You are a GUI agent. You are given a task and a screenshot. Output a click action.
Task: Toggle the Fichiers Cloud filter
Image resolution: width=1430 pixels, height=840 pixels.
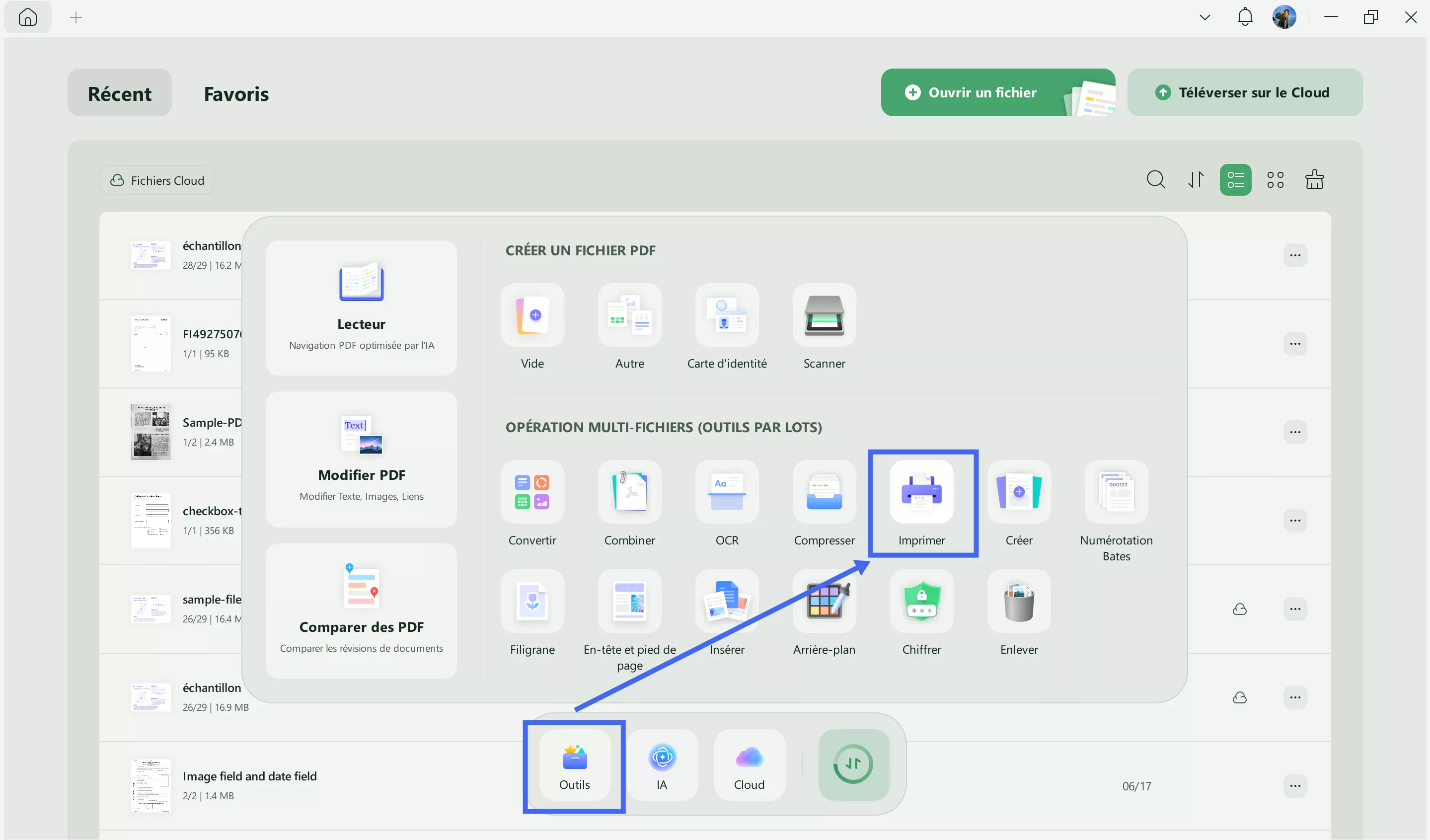pyautogui.click(x=157, y=180)
